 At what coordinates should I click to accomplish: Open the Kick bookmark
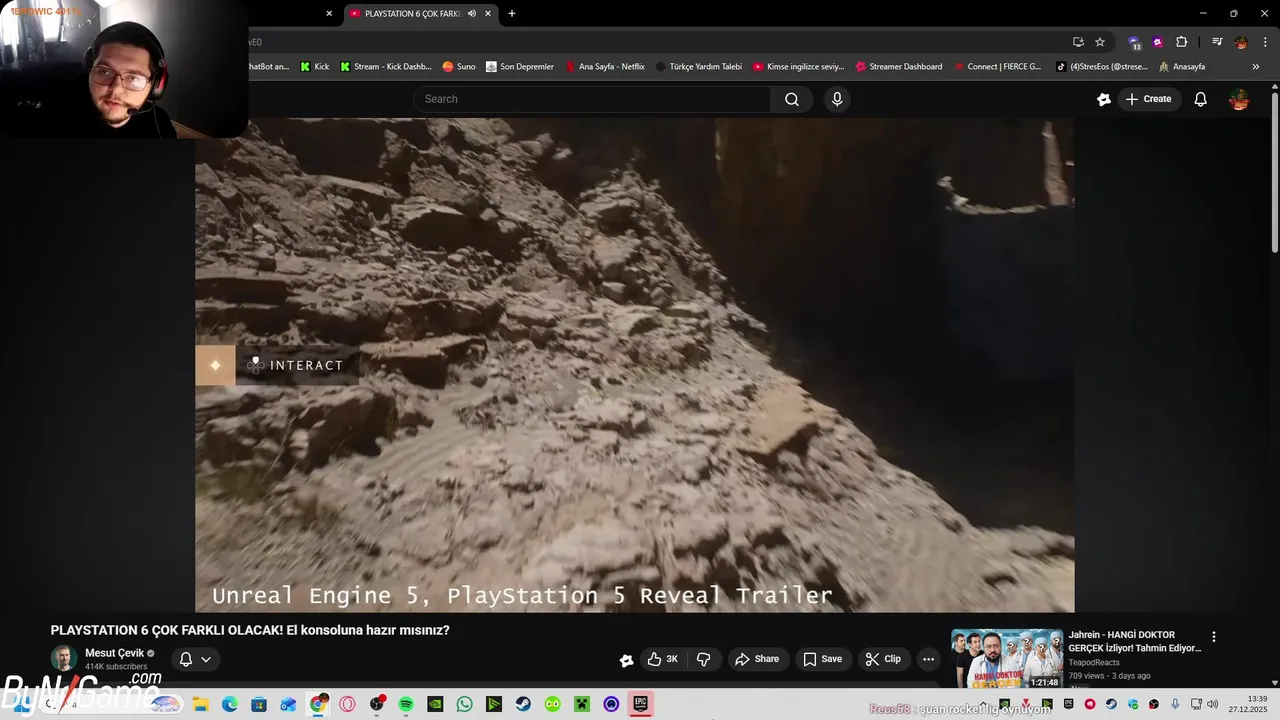pyautogui.click(x=315, y=67)
